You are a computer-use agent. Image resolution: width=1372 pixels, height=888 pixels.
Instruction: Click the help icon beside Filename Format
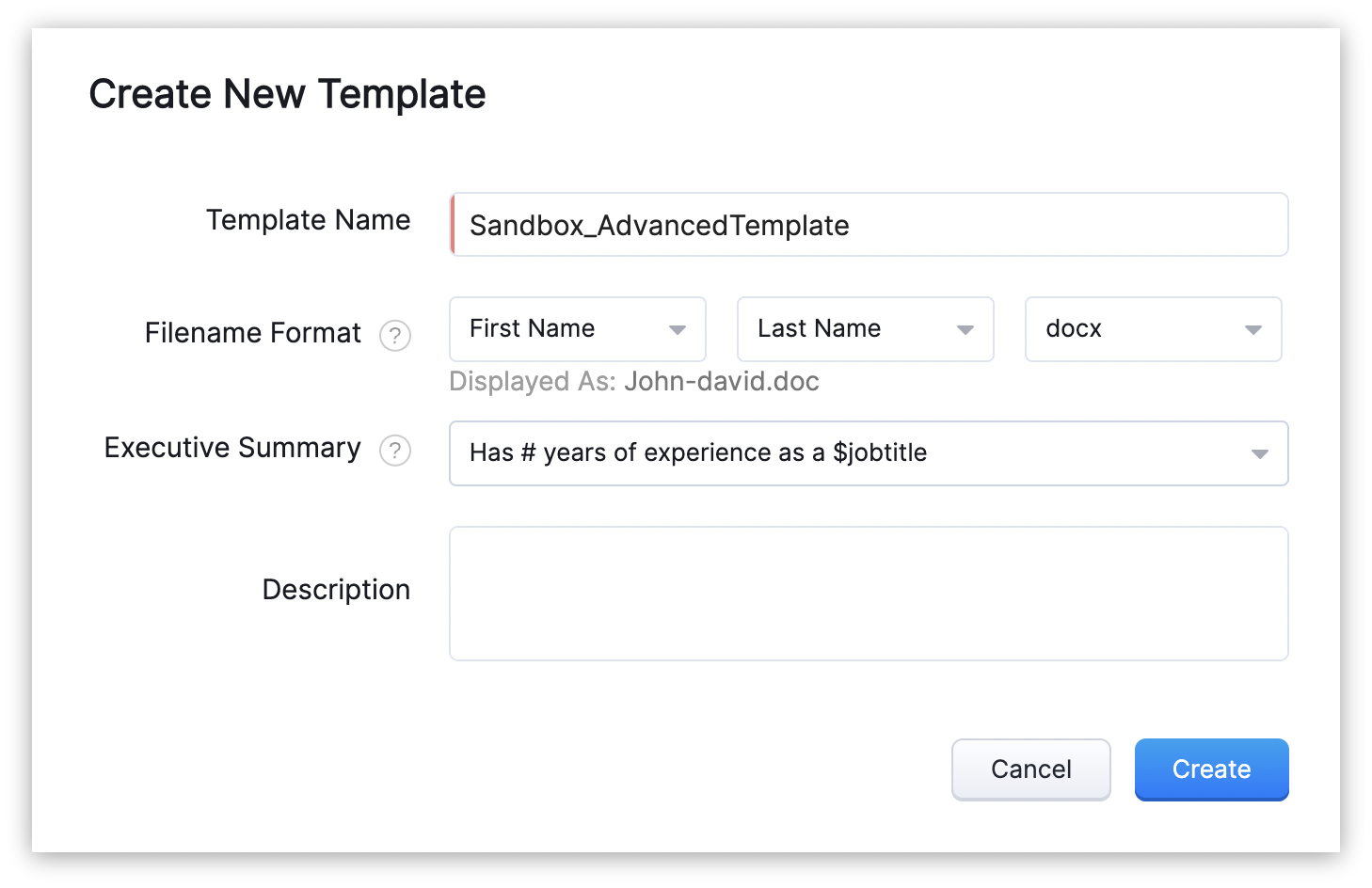[395, 335]
